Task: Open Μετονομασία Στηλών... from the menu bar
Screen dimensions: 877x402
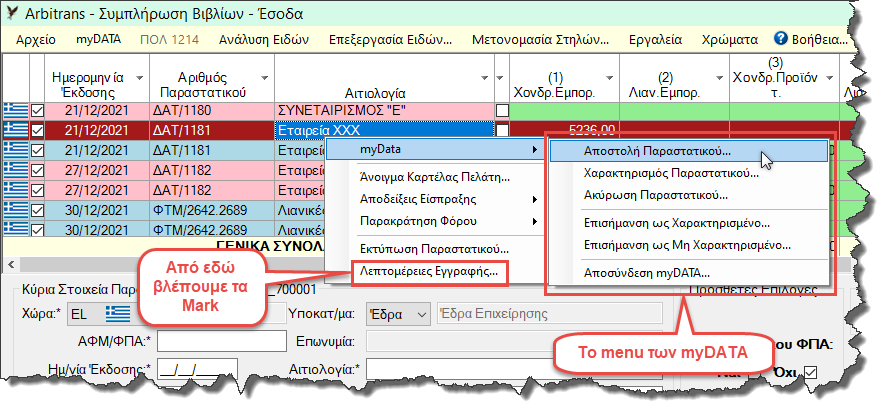Action: click(x=540, y=40)
